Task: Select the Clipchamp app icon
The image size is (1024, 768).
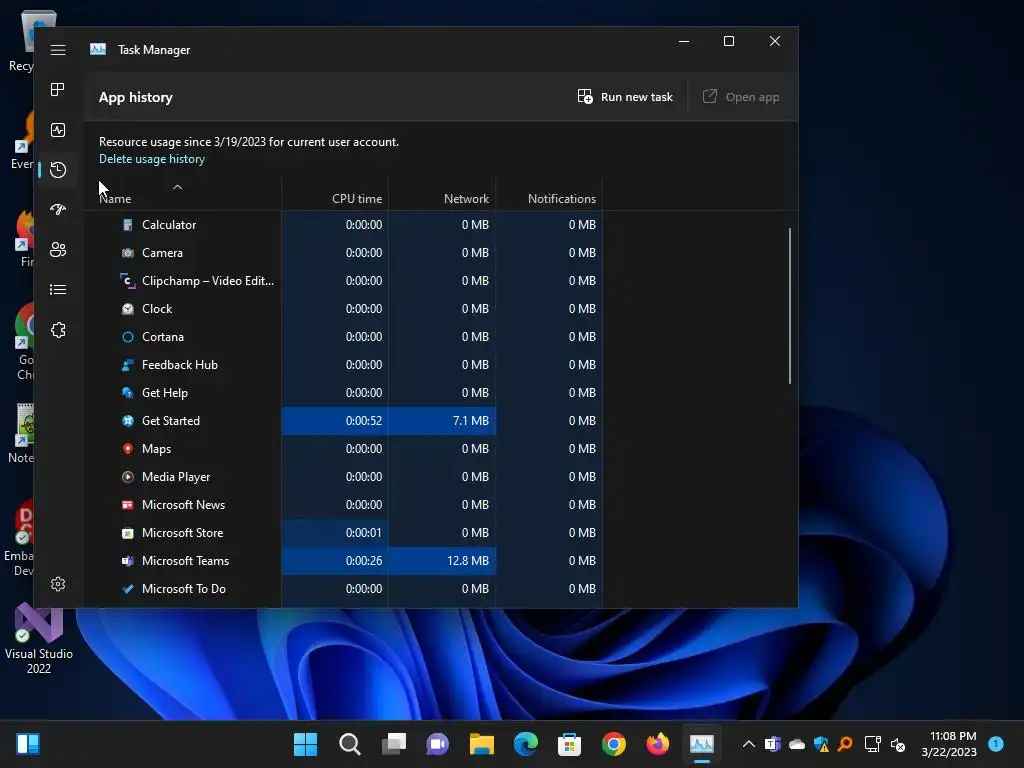Action: click(128, 281)
